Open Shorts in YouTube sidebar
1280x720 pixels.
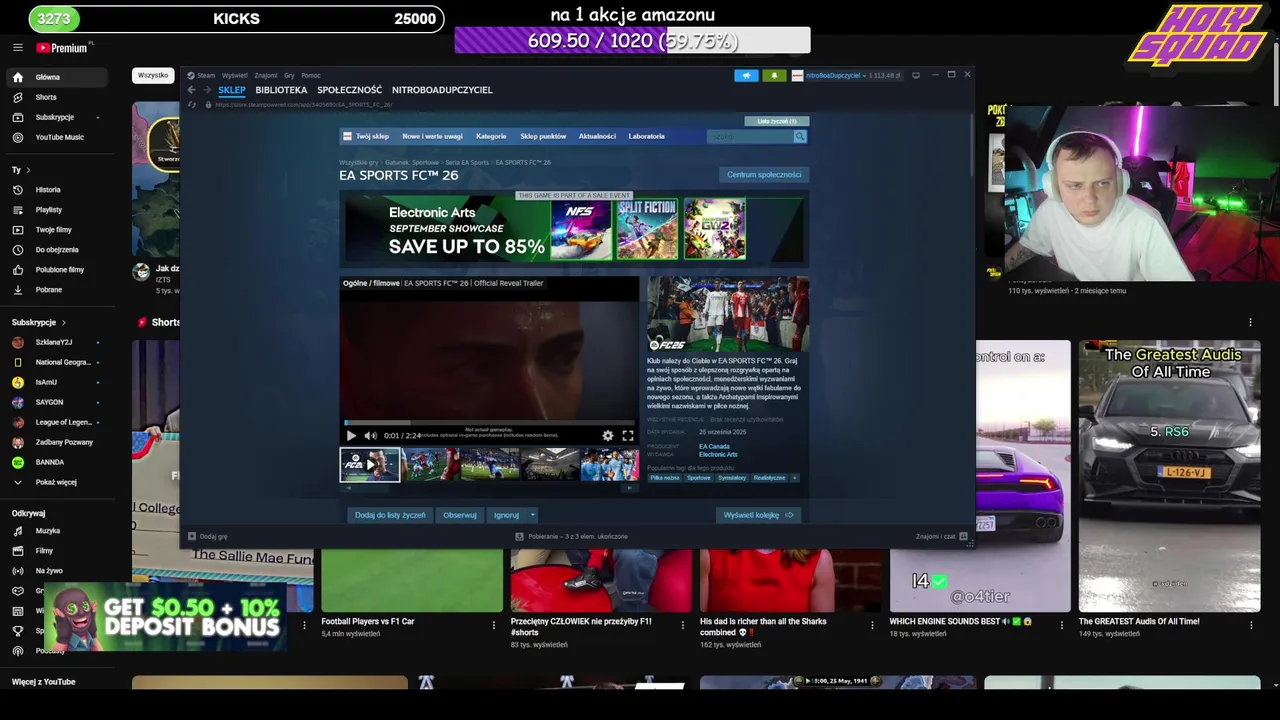57,97
